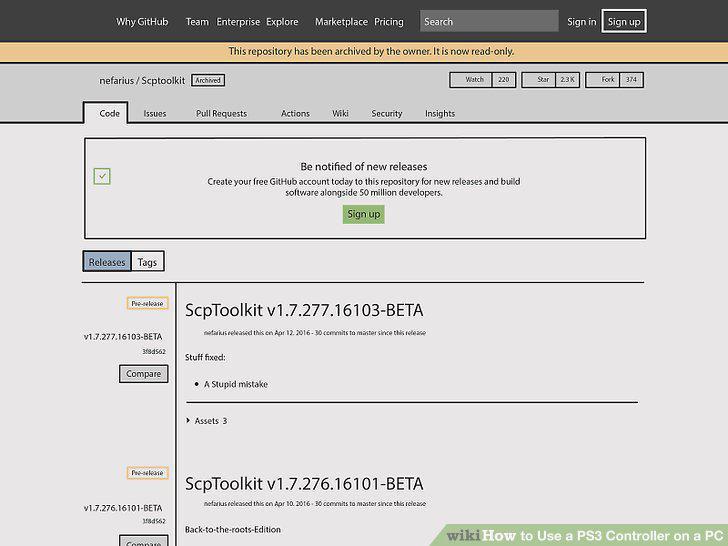Open the Team nav item

(197, 22)
